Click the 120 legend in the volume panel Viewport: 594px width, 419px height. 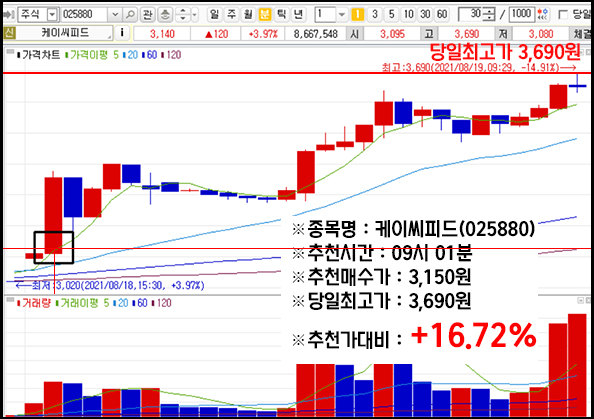tap(162, 303)
